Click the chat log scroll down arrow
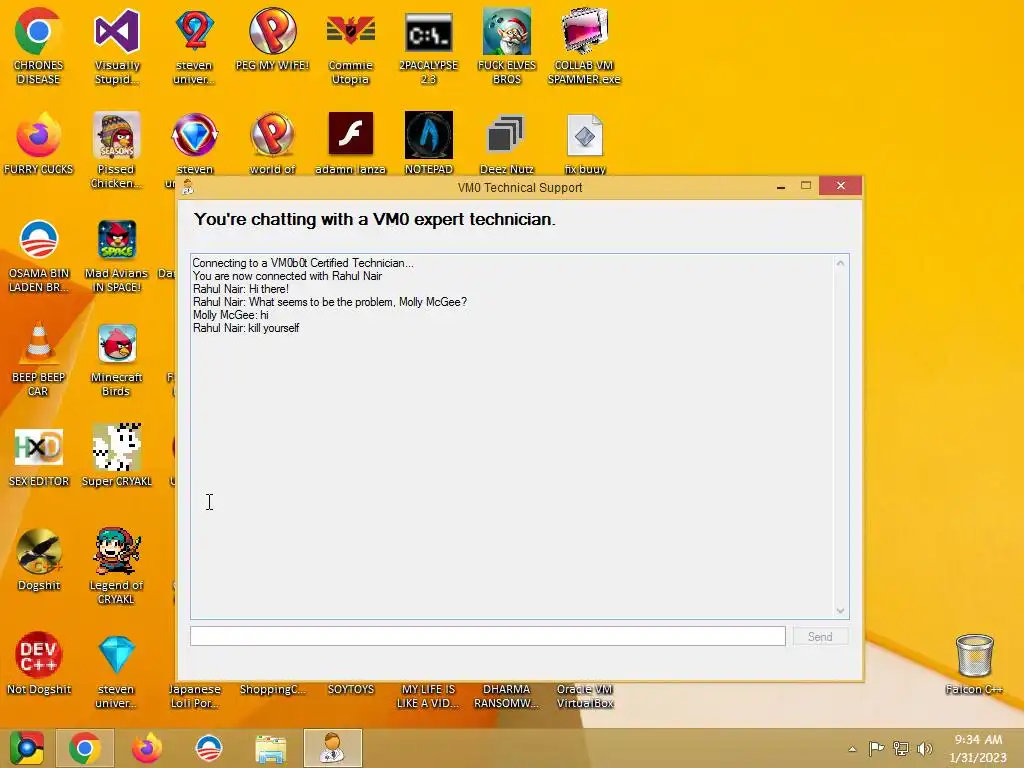Screen dimensions: 1024x768 840,611
